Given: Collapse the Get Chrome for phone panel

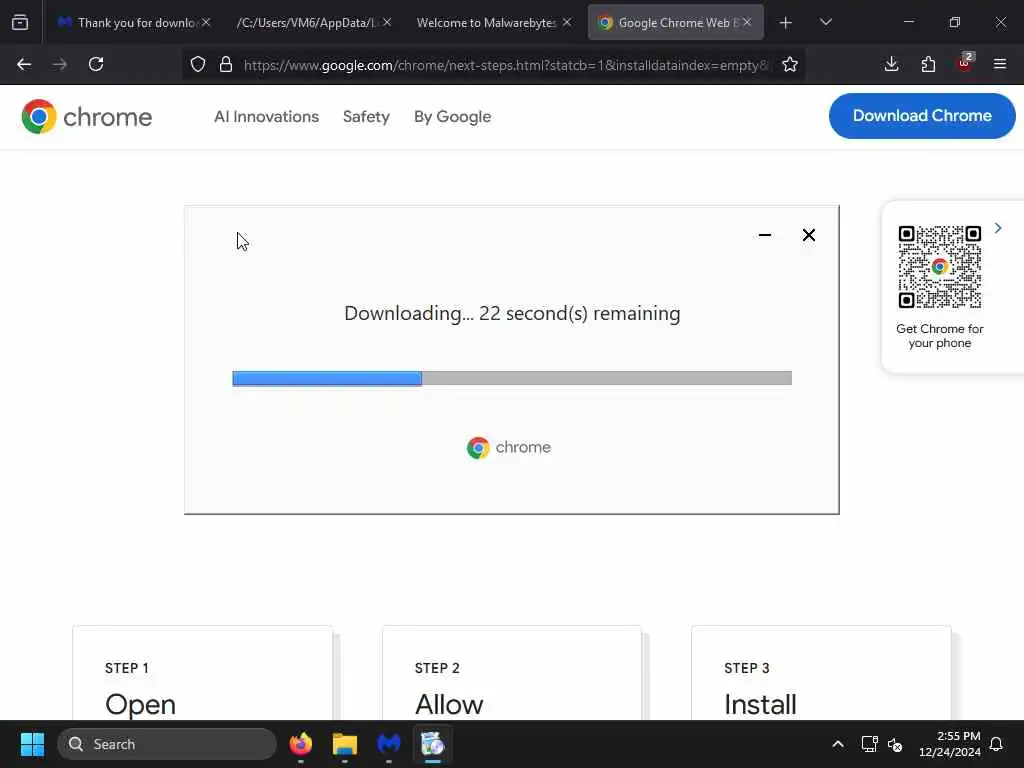Looking at the screenshot, I should coord(998,228).
